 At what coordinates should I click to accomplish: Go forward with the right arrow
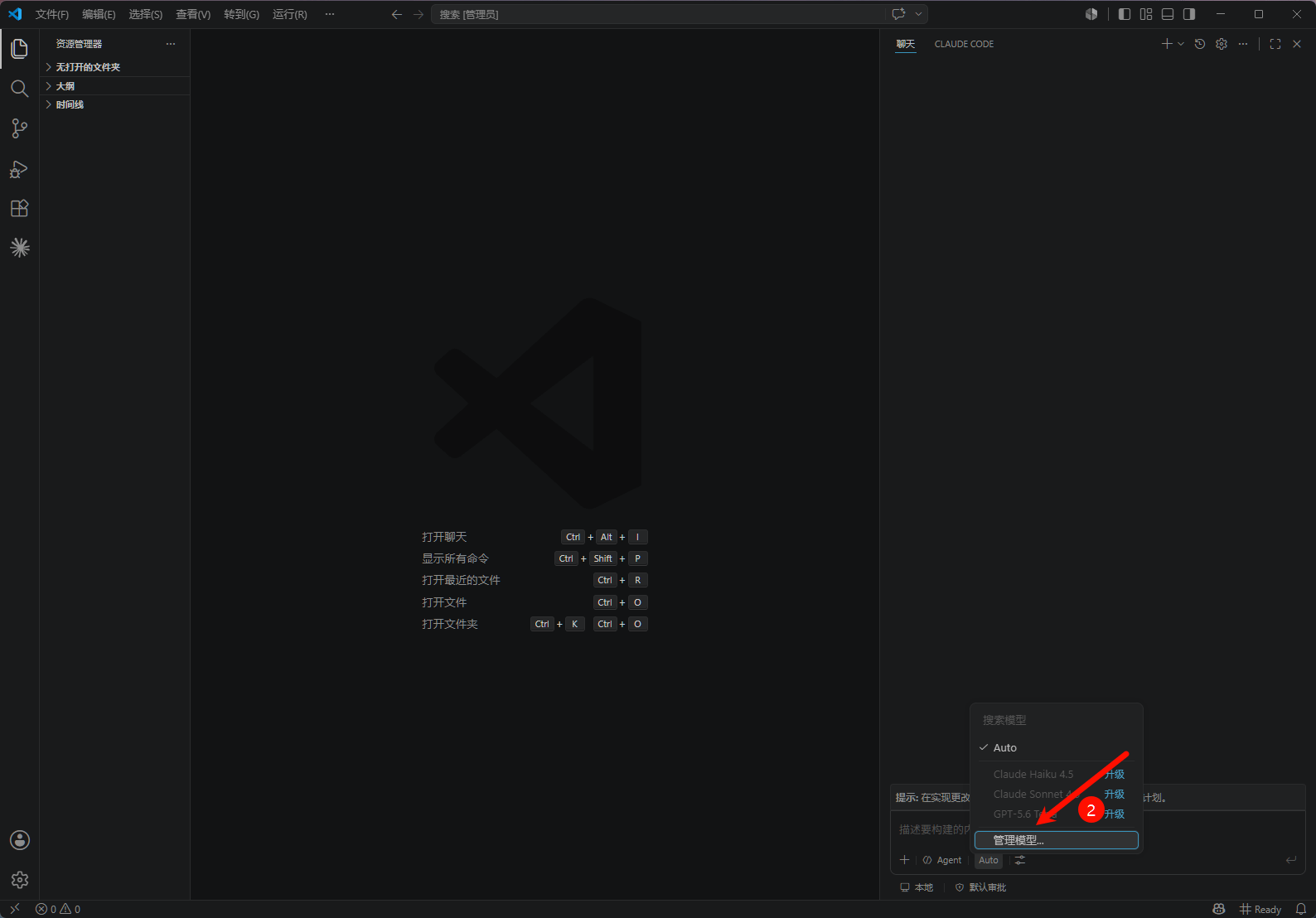(419, 14)
